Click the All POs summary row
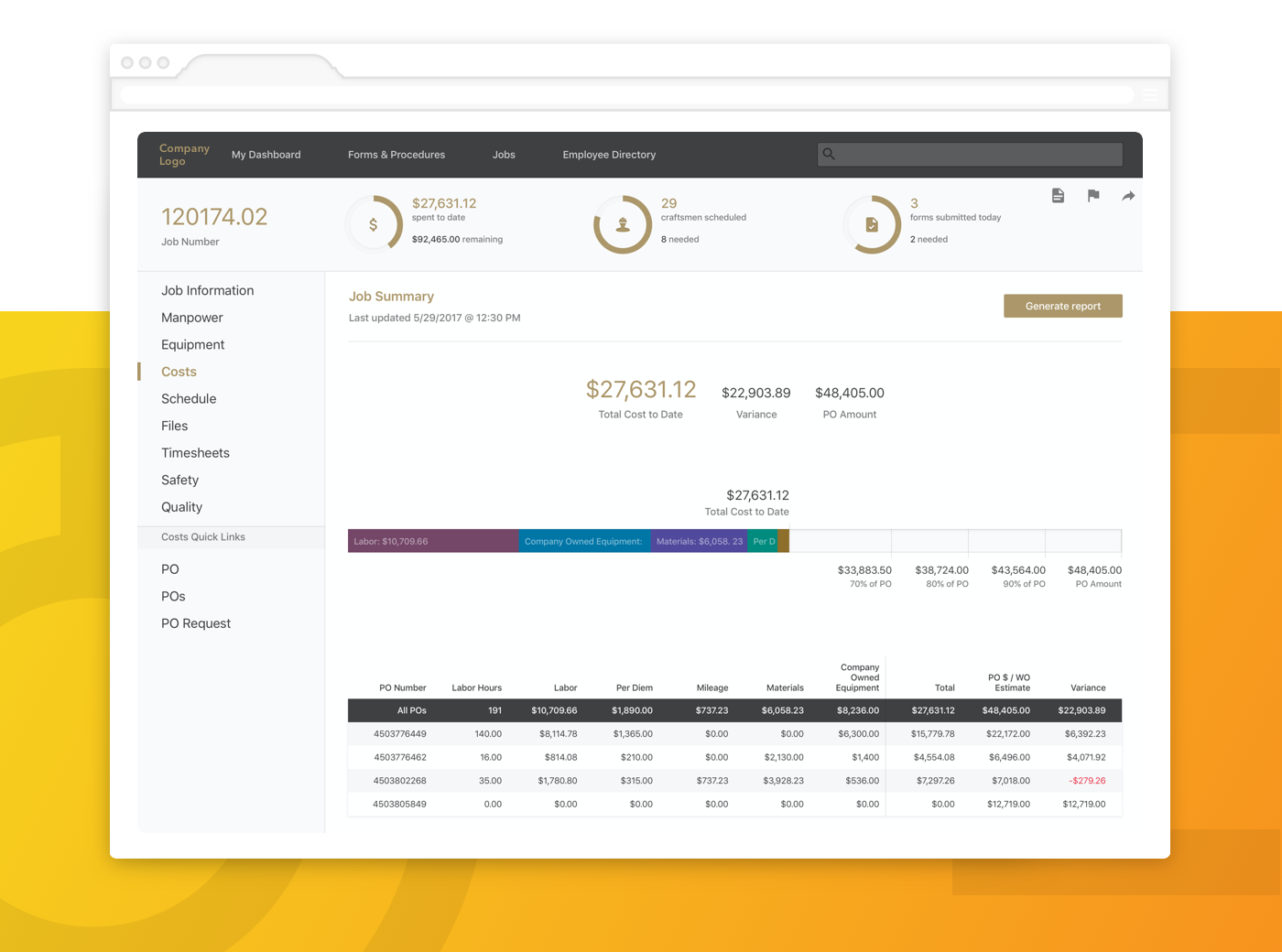 tap(734, 710)
